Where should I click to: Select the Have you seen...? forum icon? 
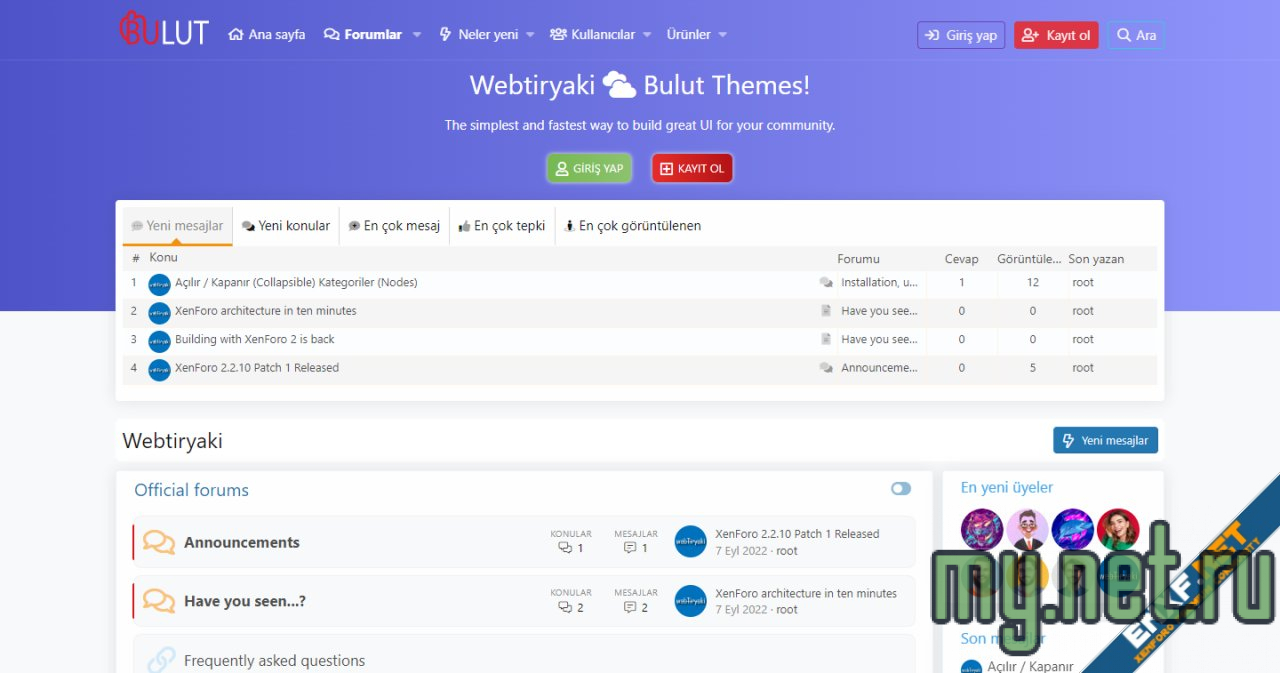click(x=158, y=600)
